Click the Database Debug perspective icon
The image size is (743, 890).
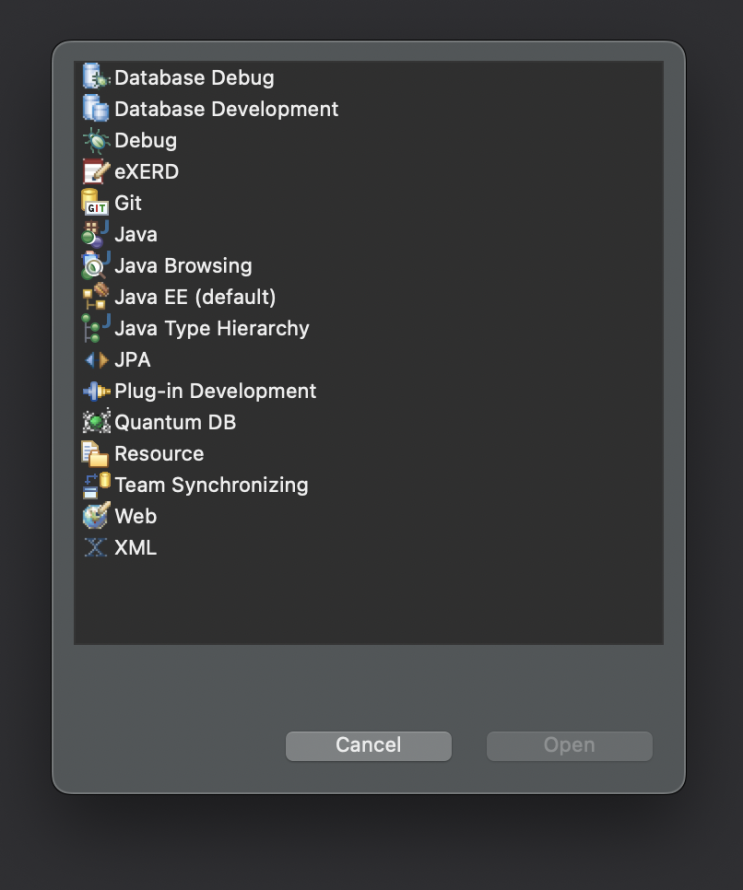pyautogui.click(x=95, y=77)
